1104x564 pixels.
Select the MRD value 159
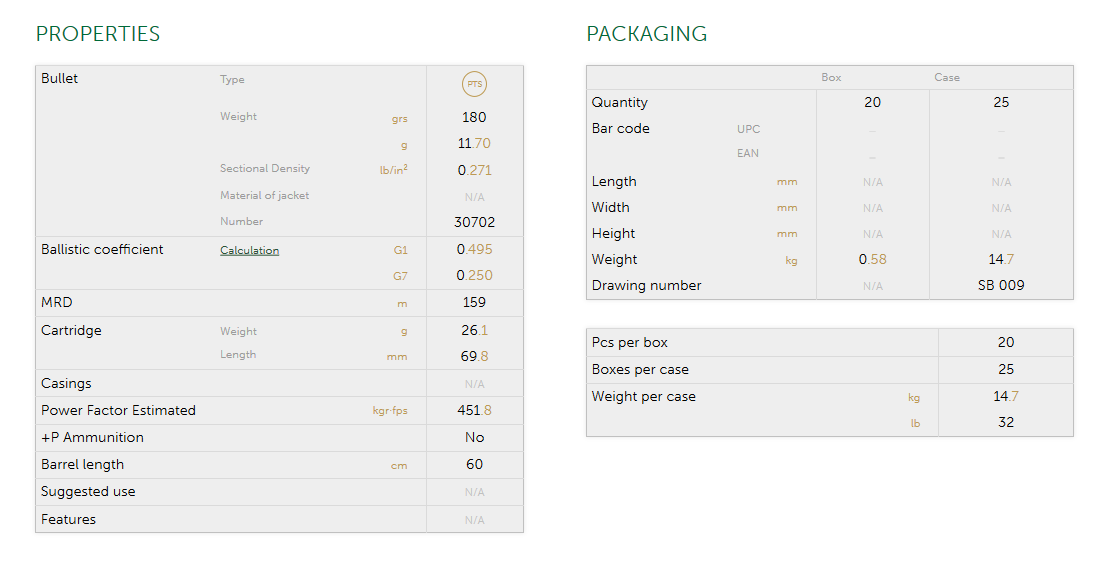474,303
